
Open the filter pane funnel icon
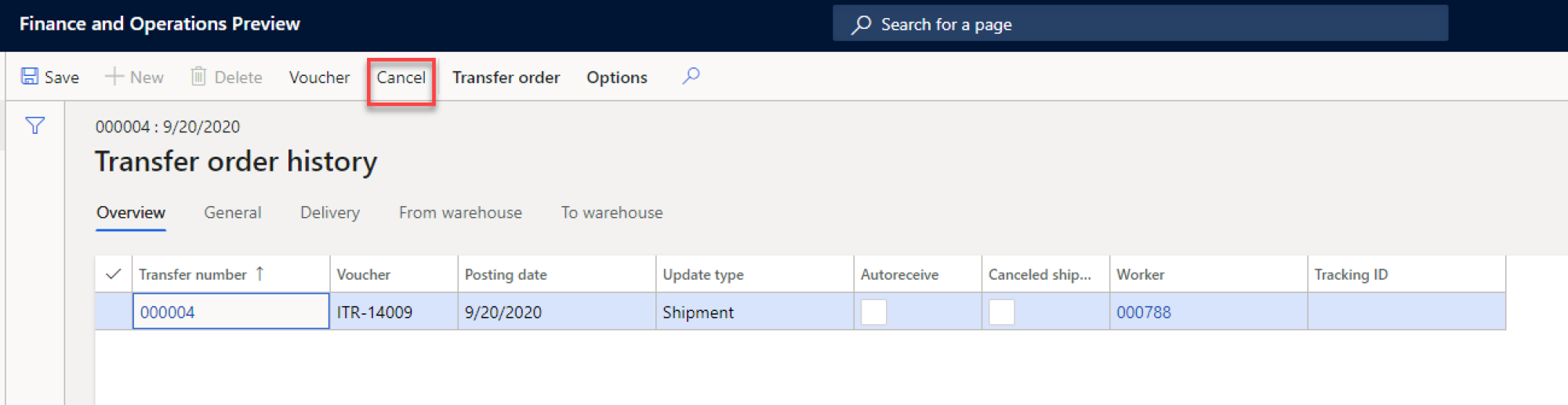point(34,125)
